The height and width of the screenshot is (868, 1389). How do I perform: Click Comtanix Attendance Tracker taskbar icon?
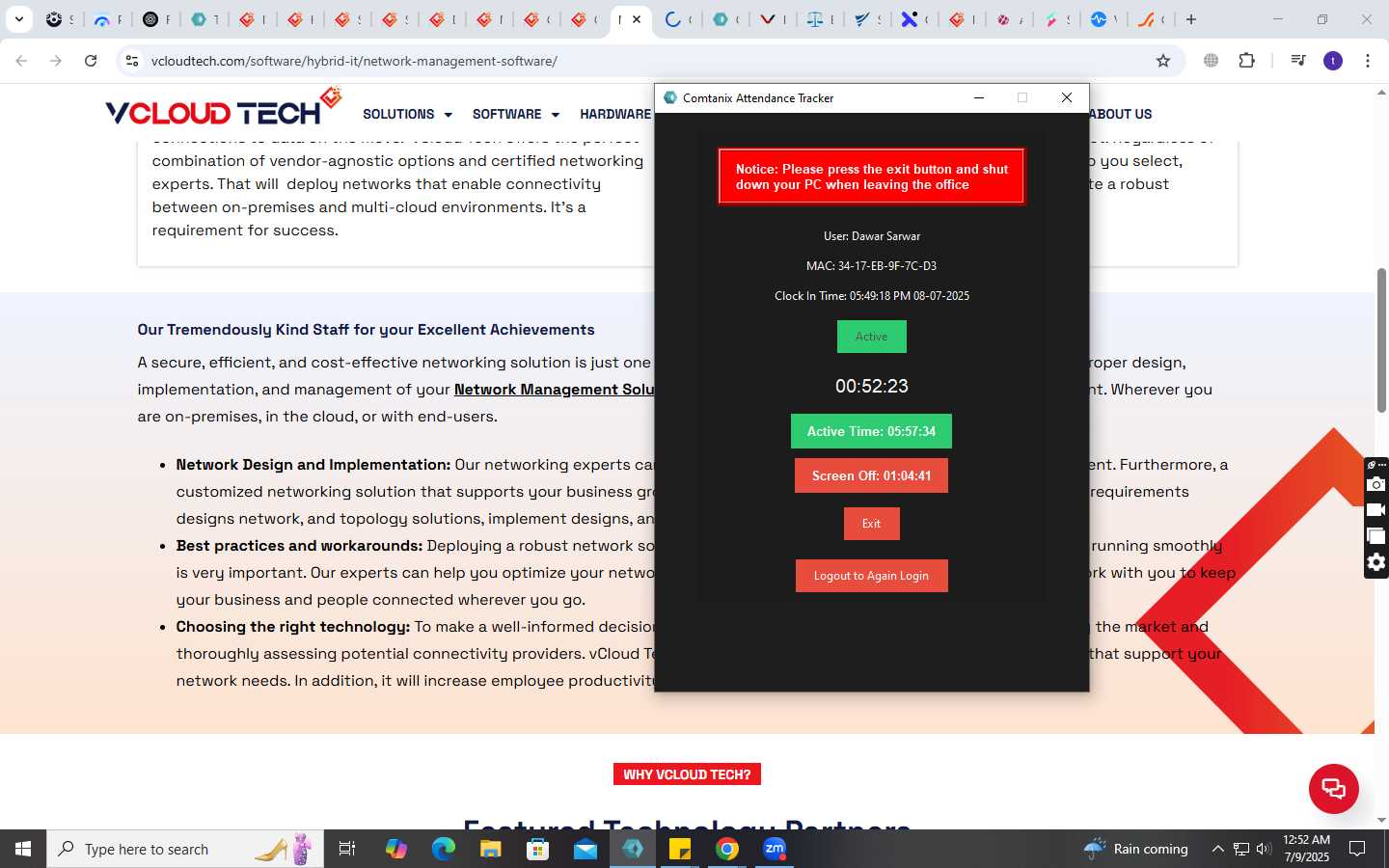633,849
